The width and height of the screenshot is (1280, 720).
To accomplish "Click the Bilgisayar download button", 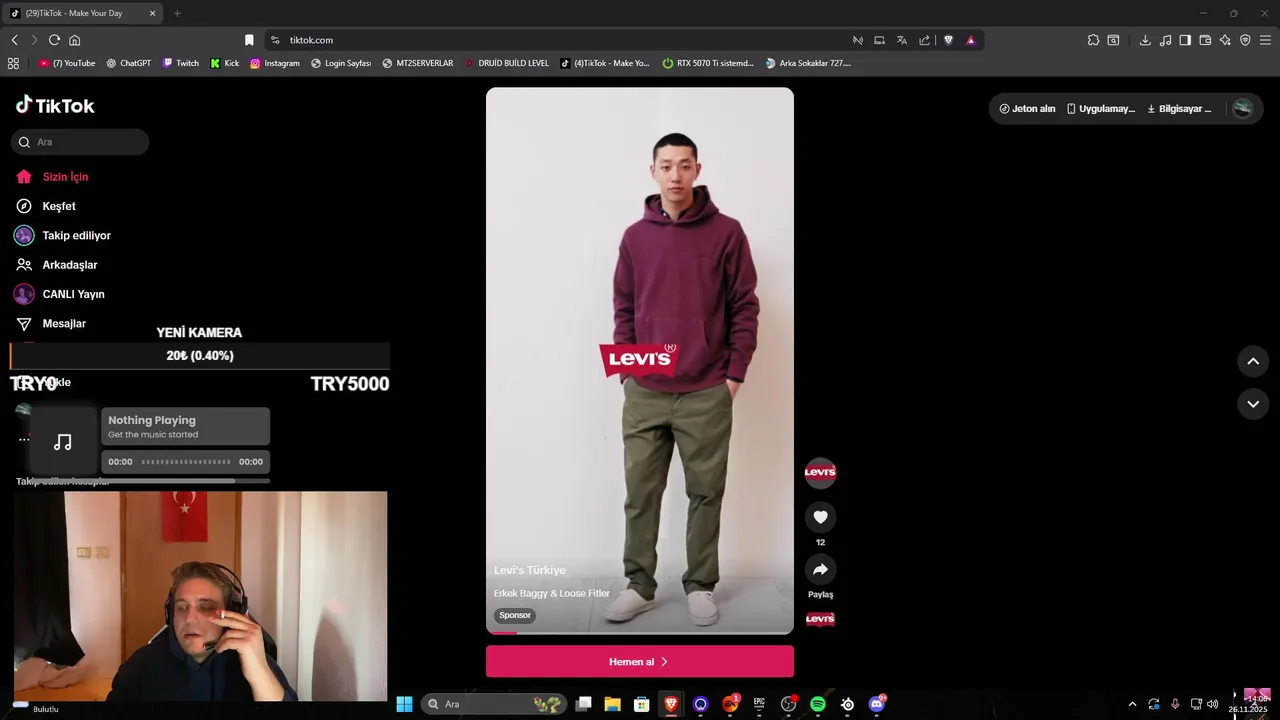I will (x=1179, y=109).
